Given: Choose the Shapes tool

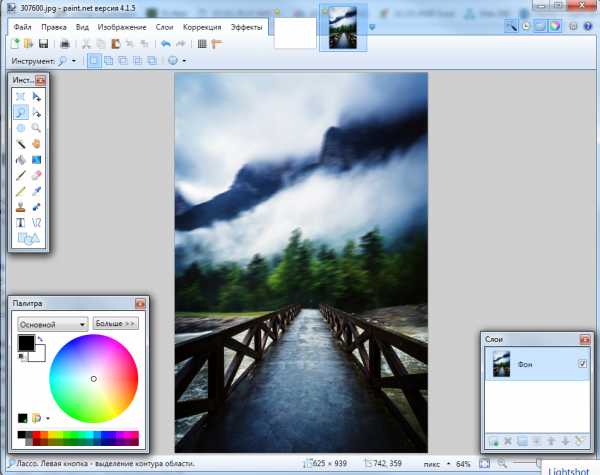Looking at the screenshot, I should point(28,238).
